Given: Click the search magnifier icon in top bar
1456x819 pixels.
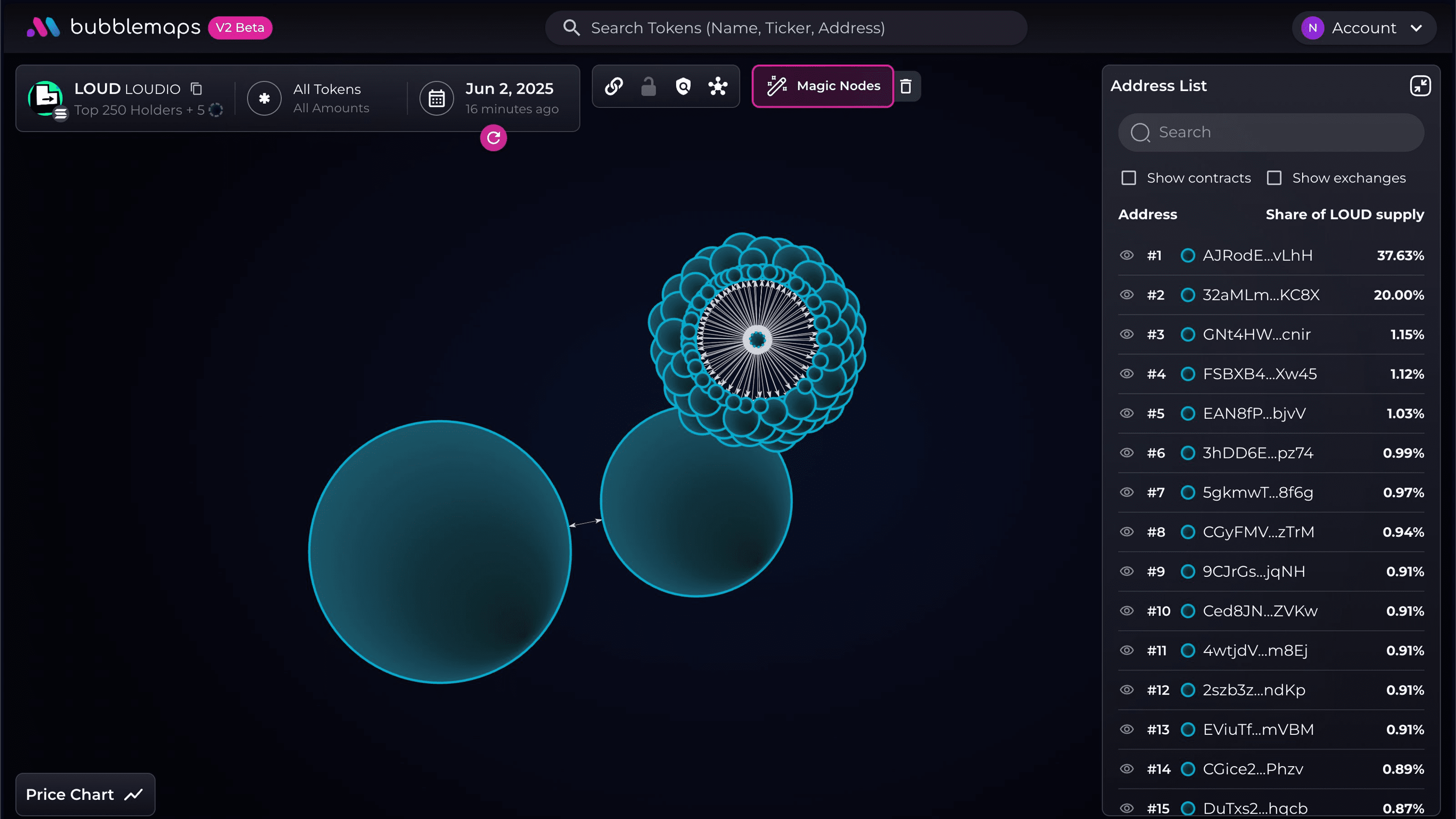Looking at the screenshot, I should (x=571, y=28).
